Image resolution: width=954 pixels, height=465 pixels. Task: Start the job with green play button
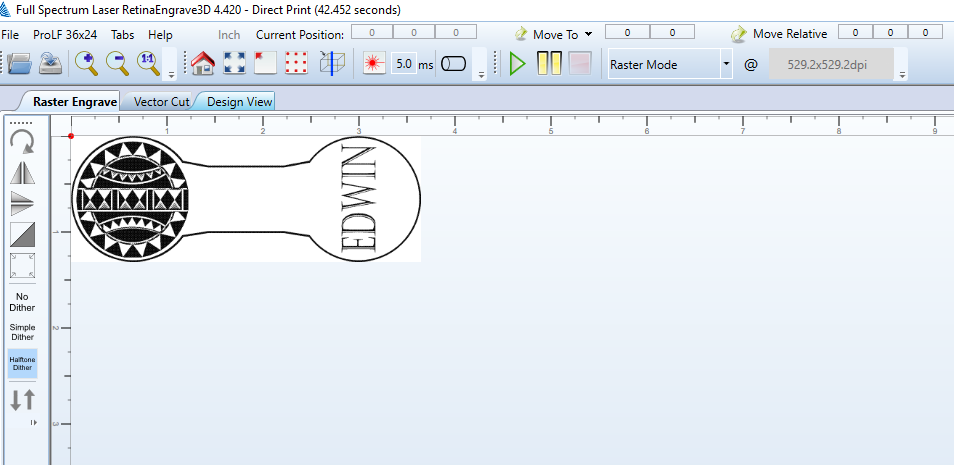(518, 64)
